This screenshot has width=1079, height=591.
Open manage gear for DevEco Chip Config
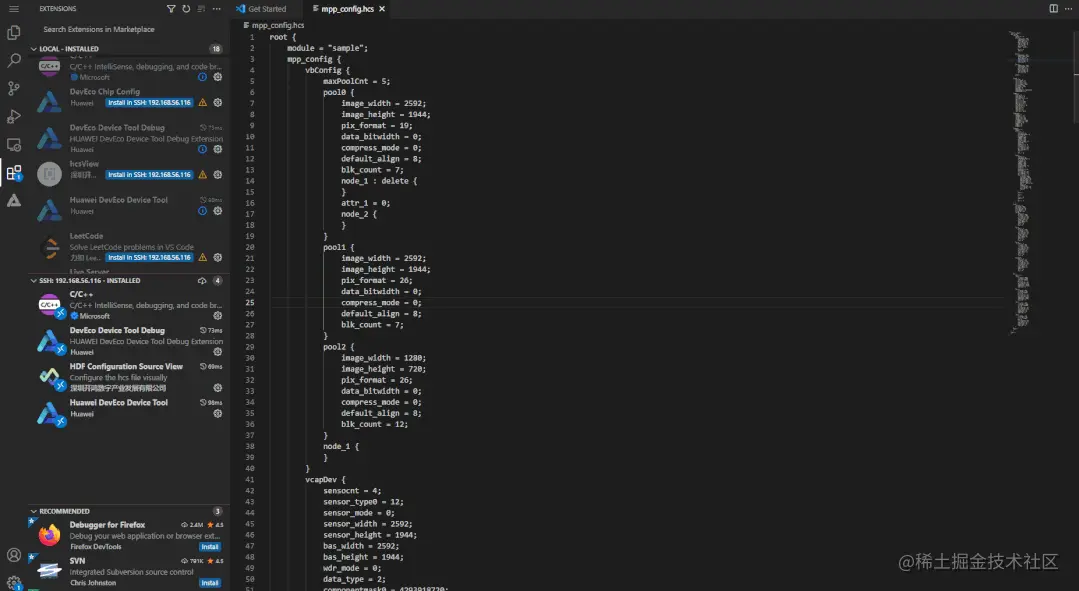tap(217, 103)
